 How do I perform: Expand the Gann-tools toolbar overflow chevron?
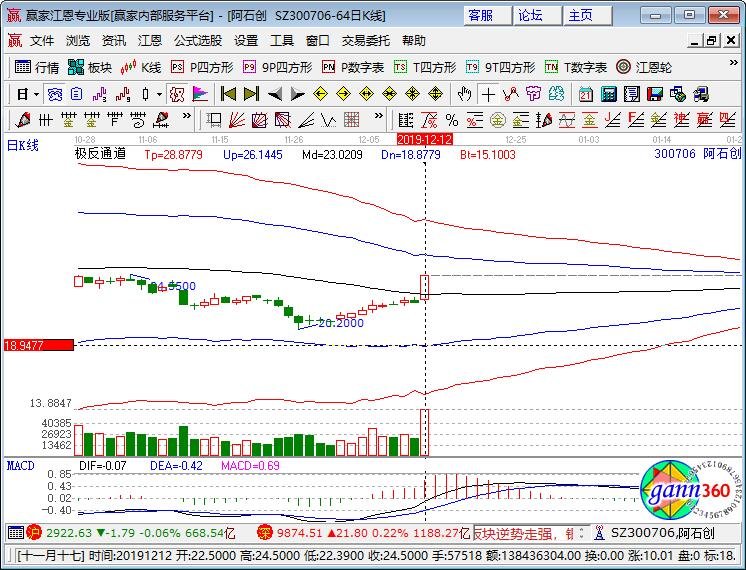click(378, 116)
